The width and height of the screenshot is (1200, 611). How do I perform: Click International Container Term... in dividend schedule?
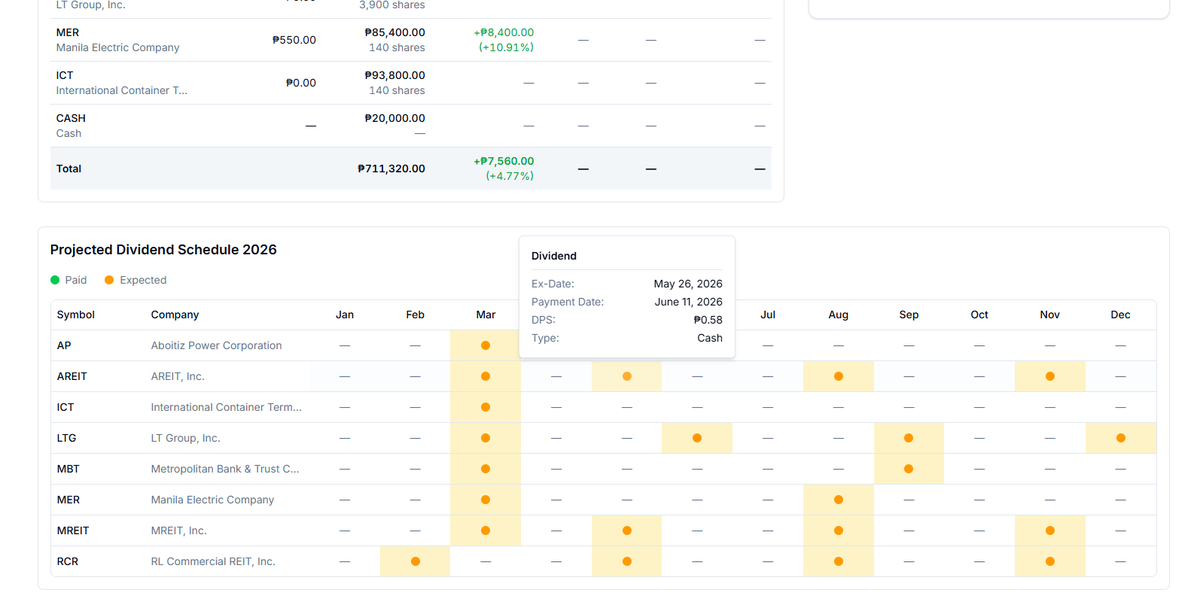point(226,407)
